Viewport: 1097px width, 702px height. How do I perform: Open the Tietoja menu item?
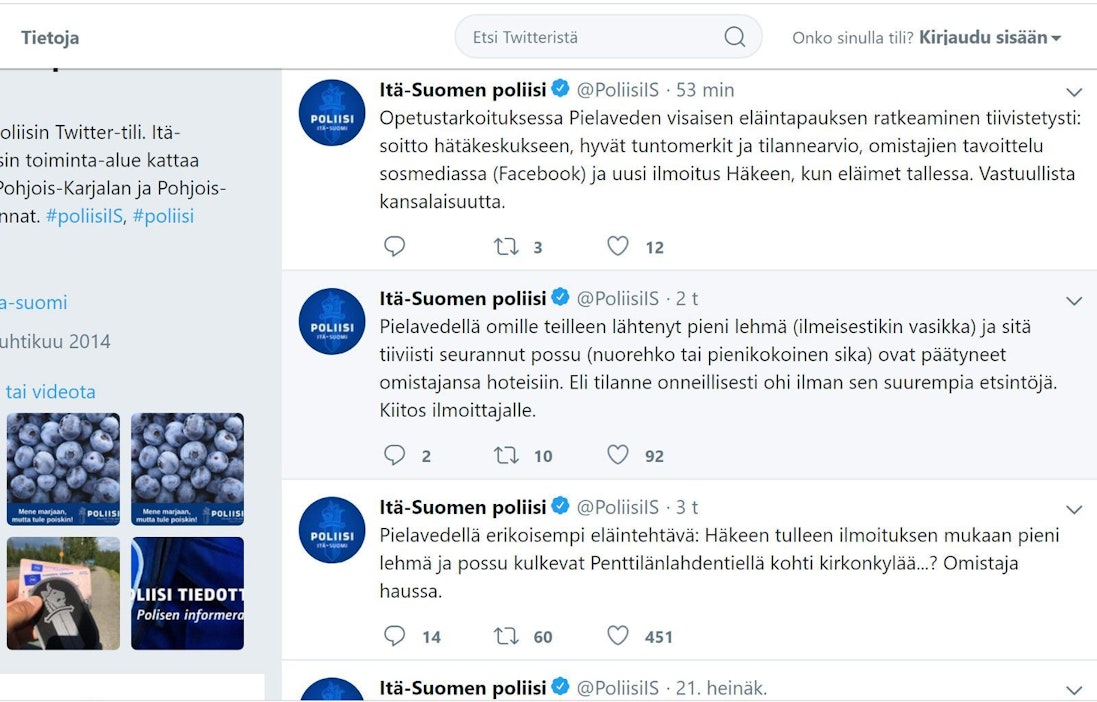(x=50, y=38)
